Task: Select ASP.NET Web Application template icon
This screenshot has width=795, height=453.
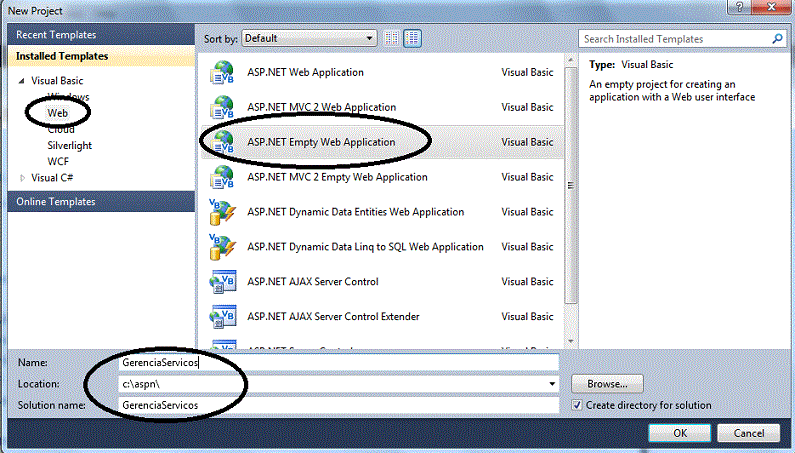Action: pos(222,73)
